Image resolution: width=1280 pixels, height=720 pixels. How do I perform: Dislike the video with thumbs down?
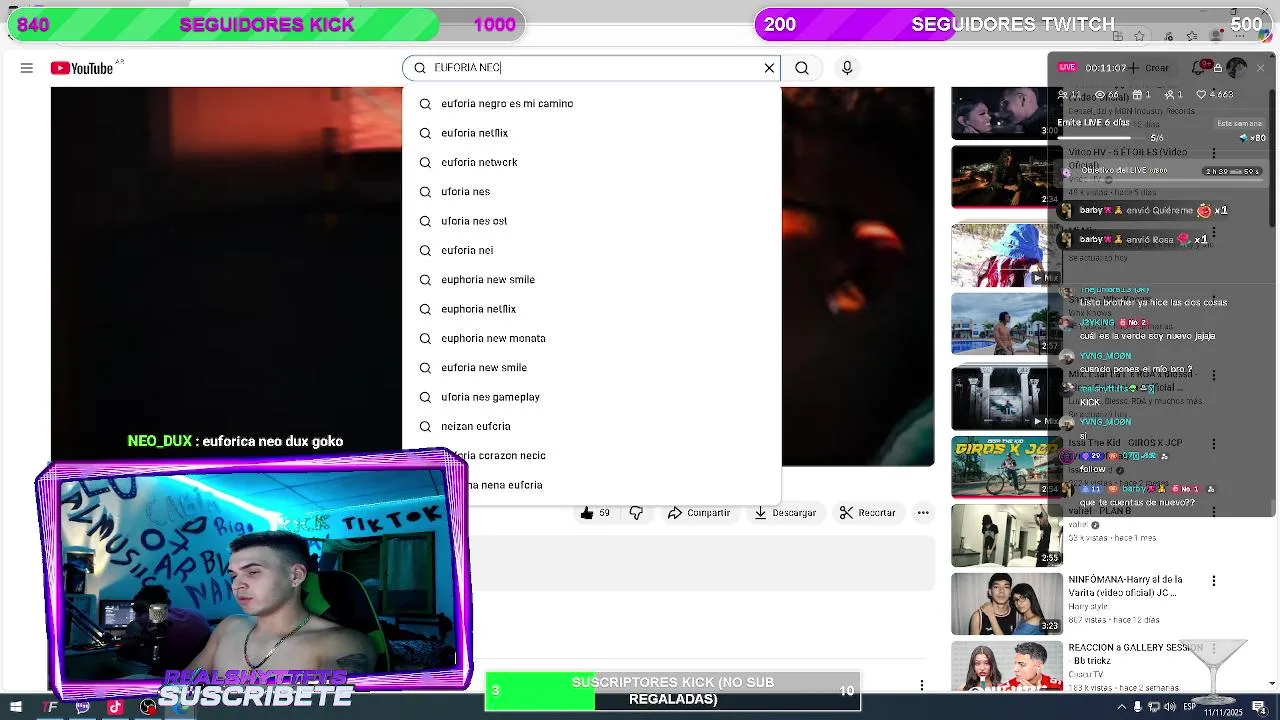[636, 513]
